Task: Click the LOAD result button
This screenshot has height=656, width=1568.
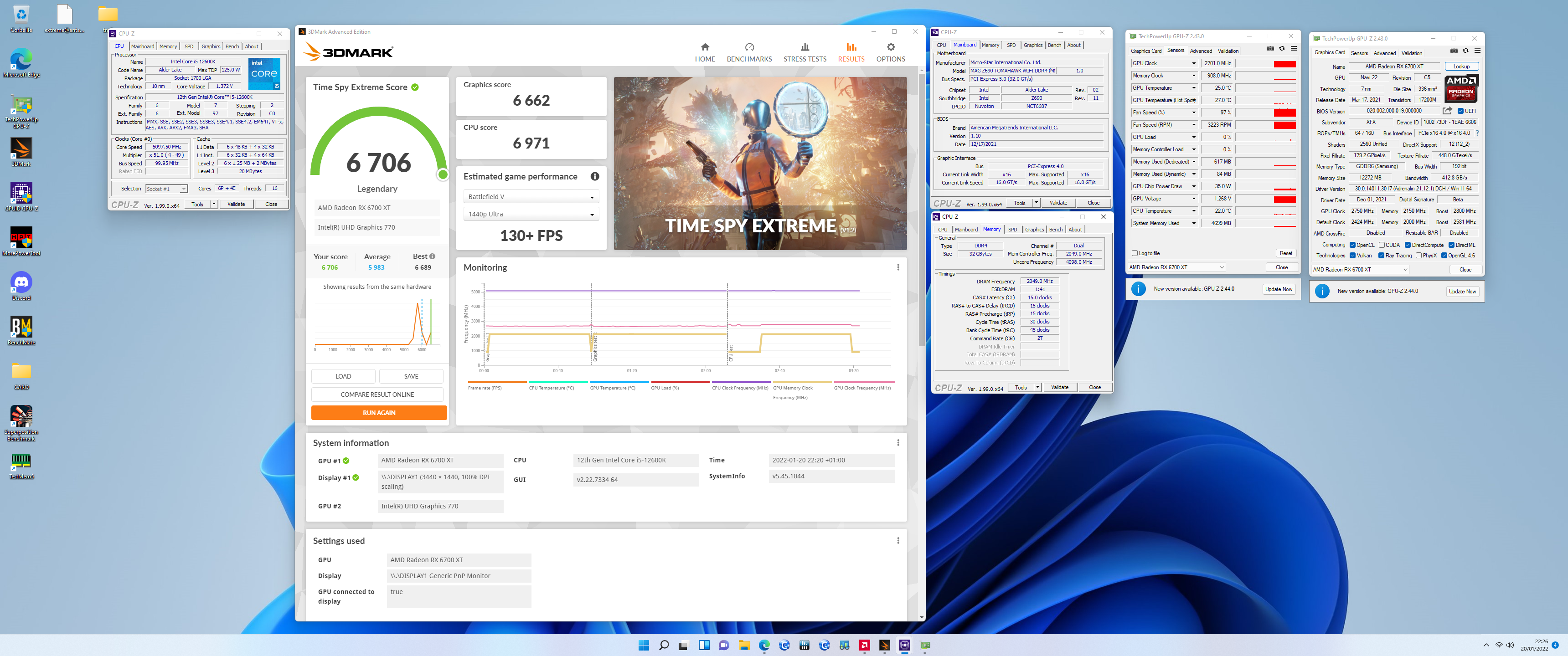Action: [343, 376]
